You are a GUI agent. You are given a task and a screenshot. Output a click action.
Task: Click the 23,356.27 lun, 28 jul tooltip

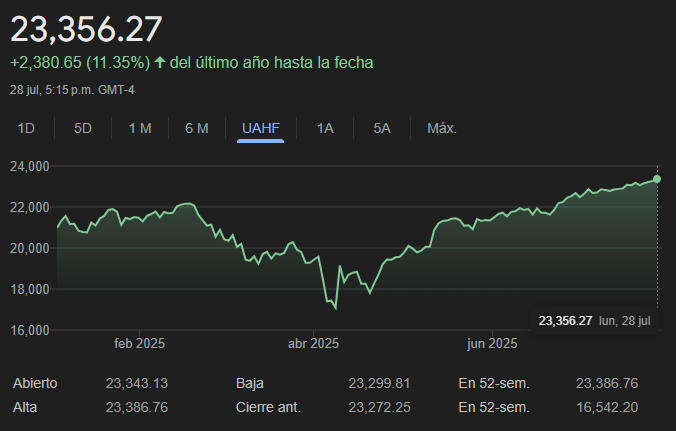click(595, 321)
